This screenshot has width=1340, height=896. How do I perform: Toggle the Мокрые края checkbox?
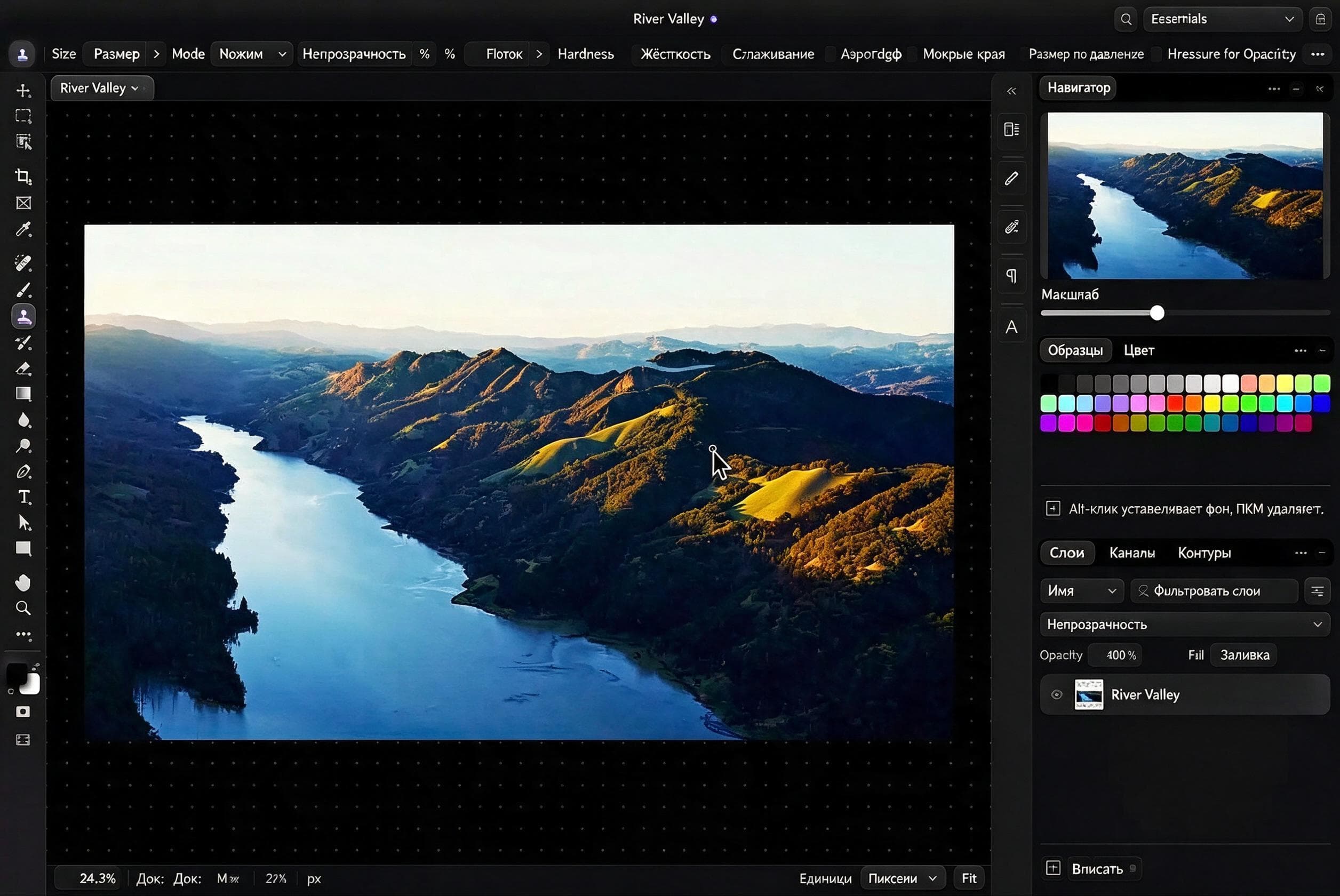tap(913, 54)
